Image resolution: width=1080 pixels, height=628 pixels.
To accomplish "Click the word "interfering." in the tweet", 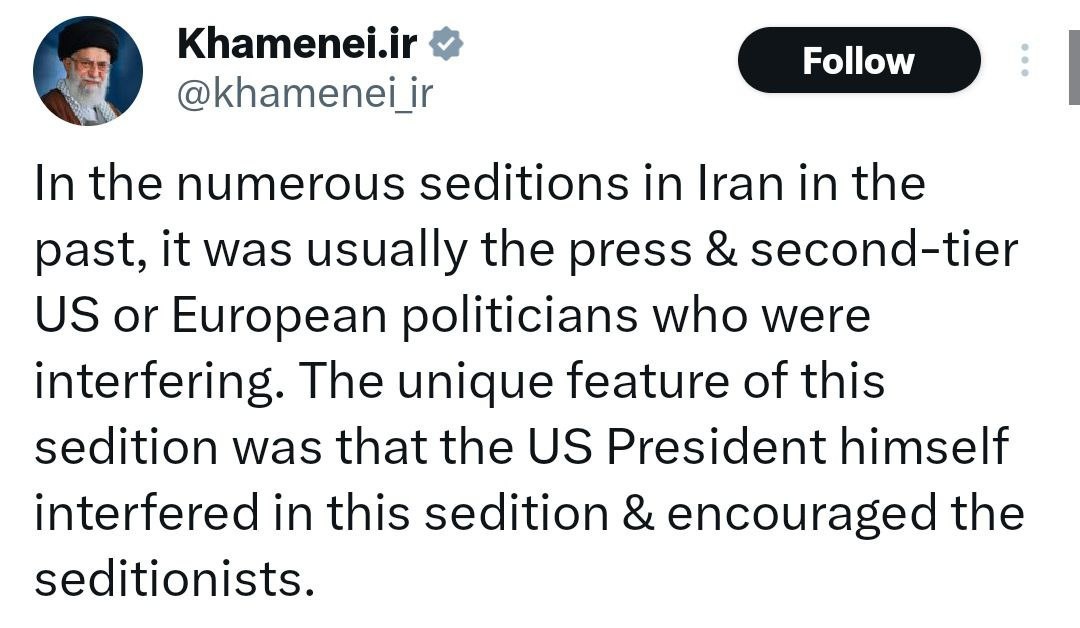I will pos(152,382).
